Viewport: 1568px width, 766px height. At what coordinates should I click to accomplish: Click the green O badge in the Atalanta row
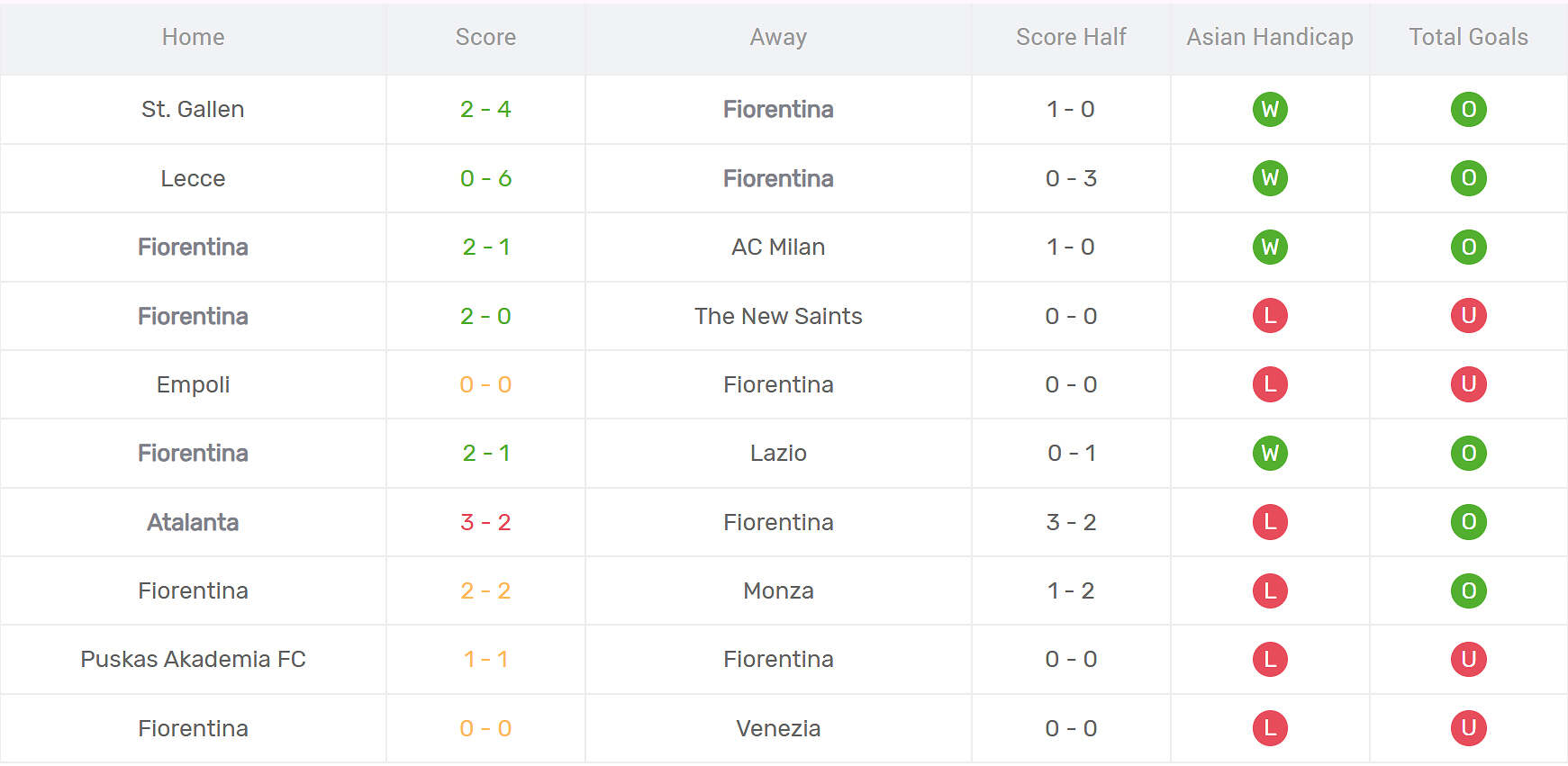pos(1468,522)
